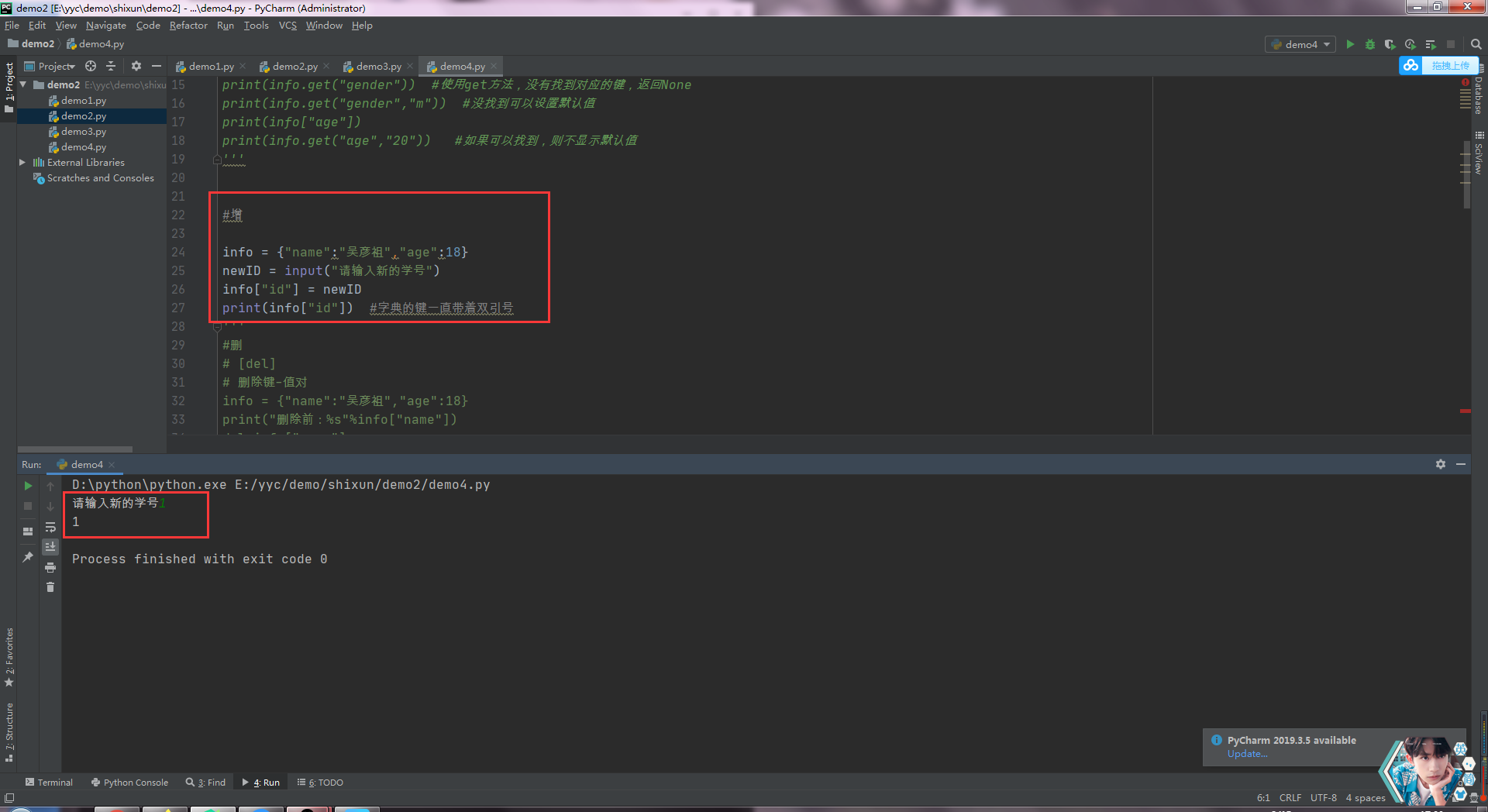Switch to the demo3.py editor tab
This screenshot has width=1488, height=812.
(x=378, y=67)
